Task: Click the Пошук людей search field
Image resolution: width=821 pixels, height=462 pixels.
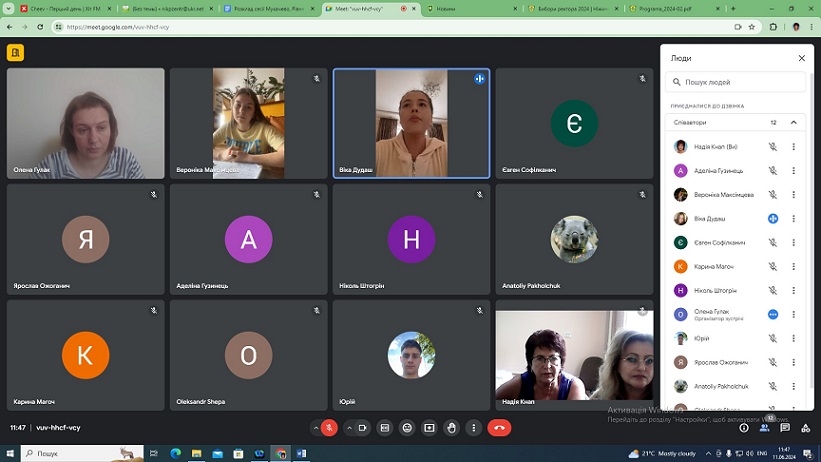Action: coord(735,82)
